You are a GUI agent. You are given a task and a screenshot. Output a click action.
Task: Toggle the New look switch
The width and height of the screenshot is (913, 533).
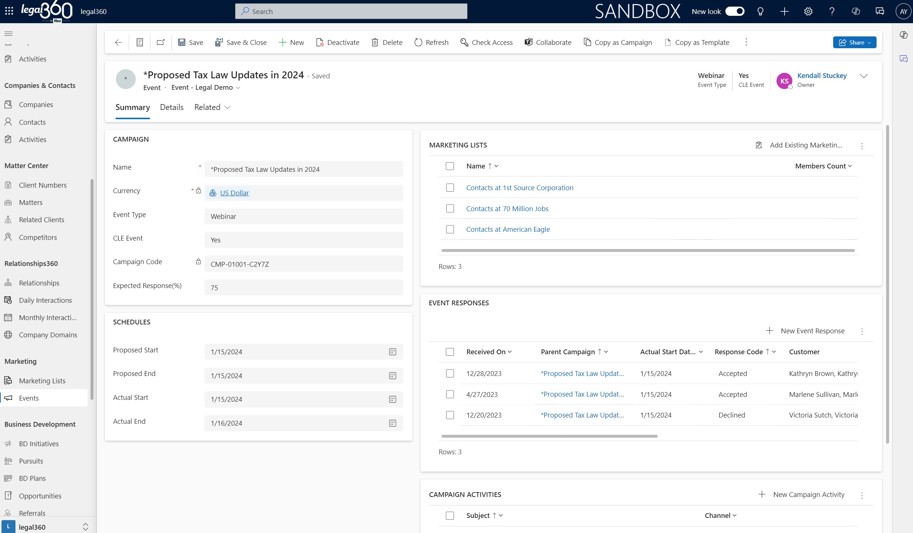coord(735,11)
